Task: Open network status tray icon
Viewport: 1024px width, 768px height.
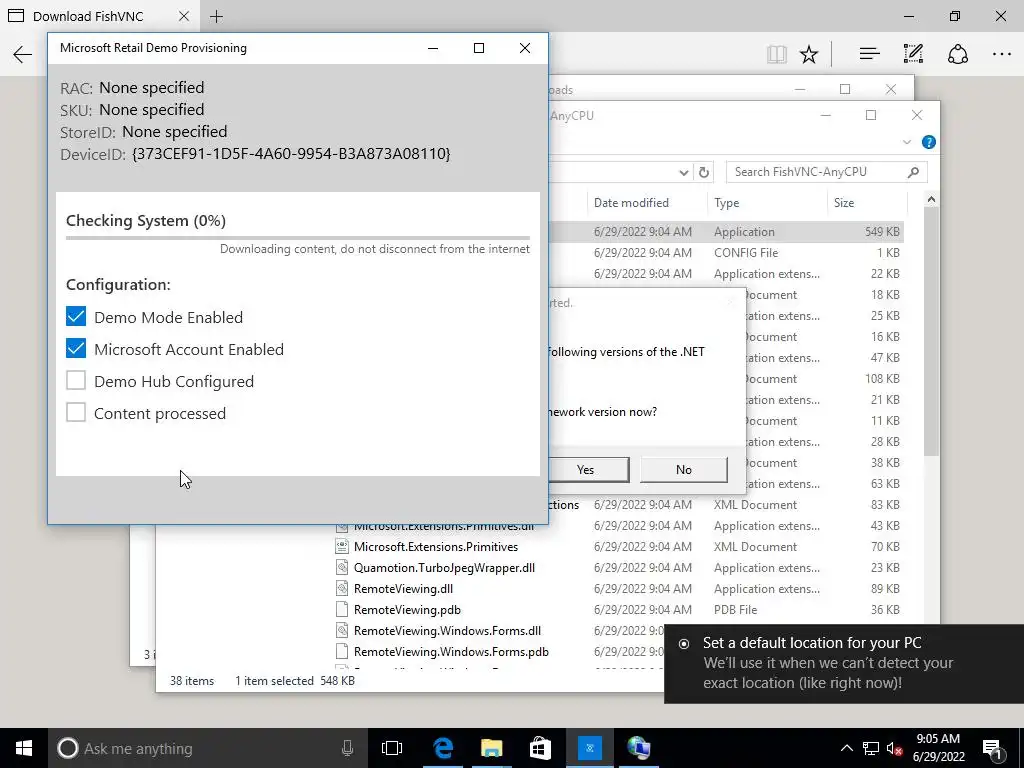Action: pos(870,748)
